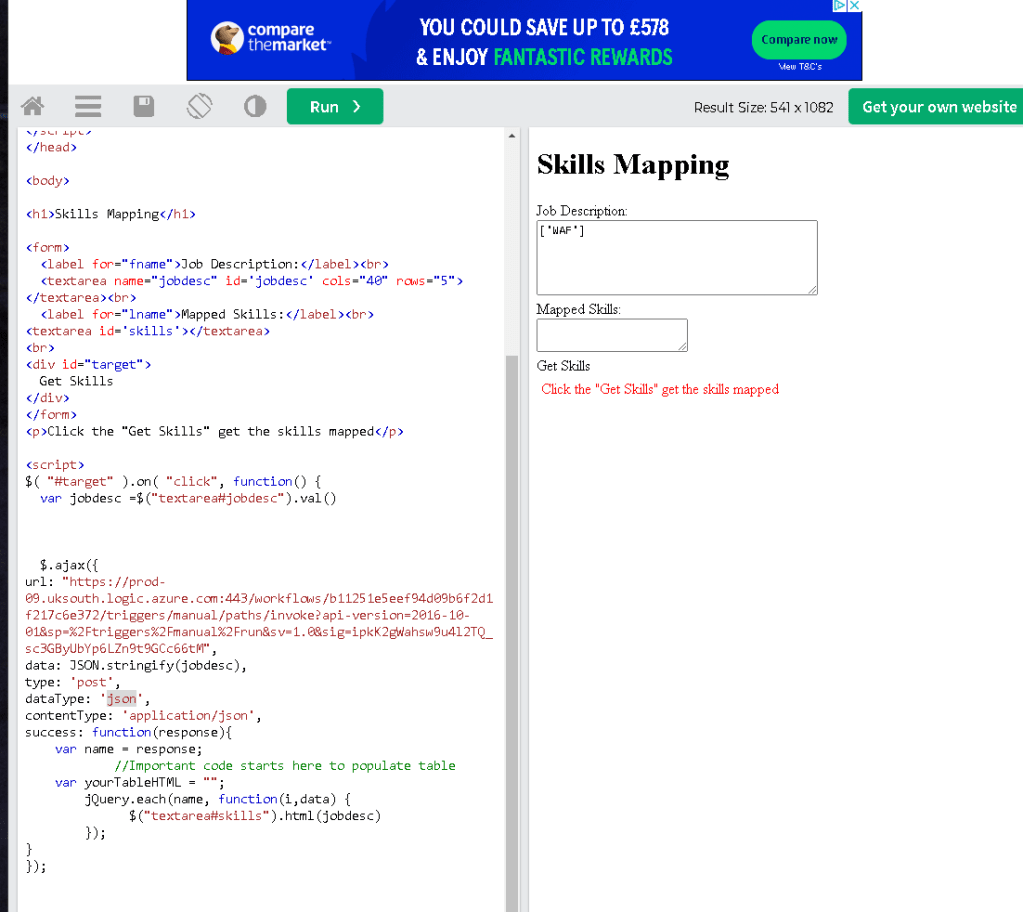Click Get your own website button
The width and height of the screenshot is (1023, 912).
coord(938,106)
